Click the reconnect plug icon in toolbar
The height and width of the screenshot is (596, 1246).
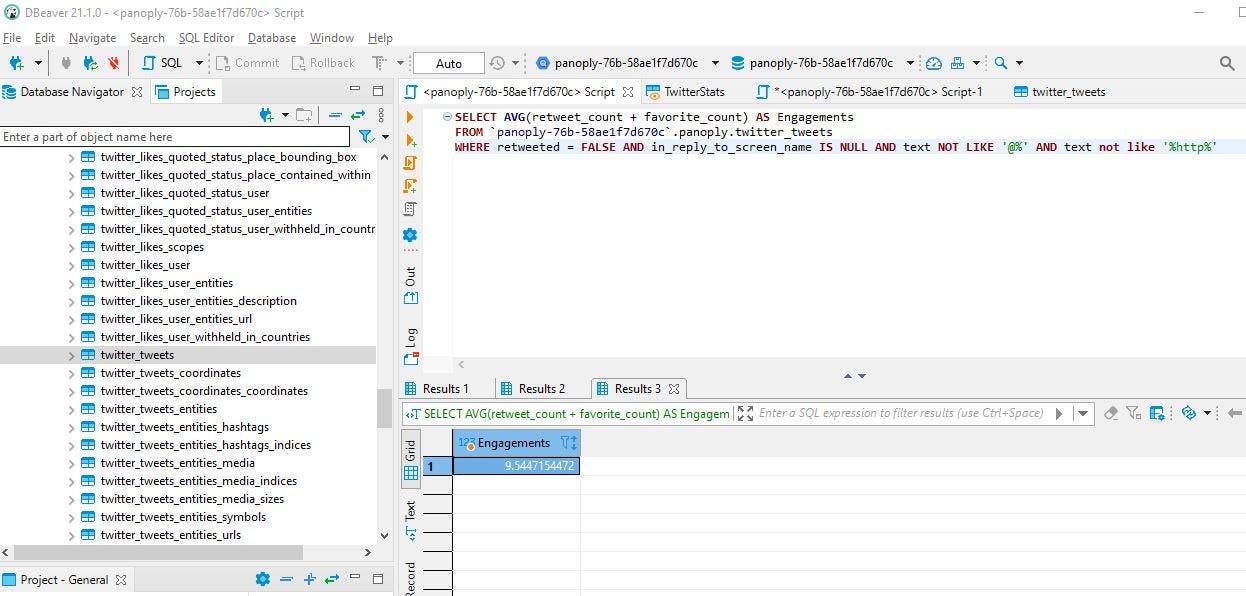click(x=91, y=63)
